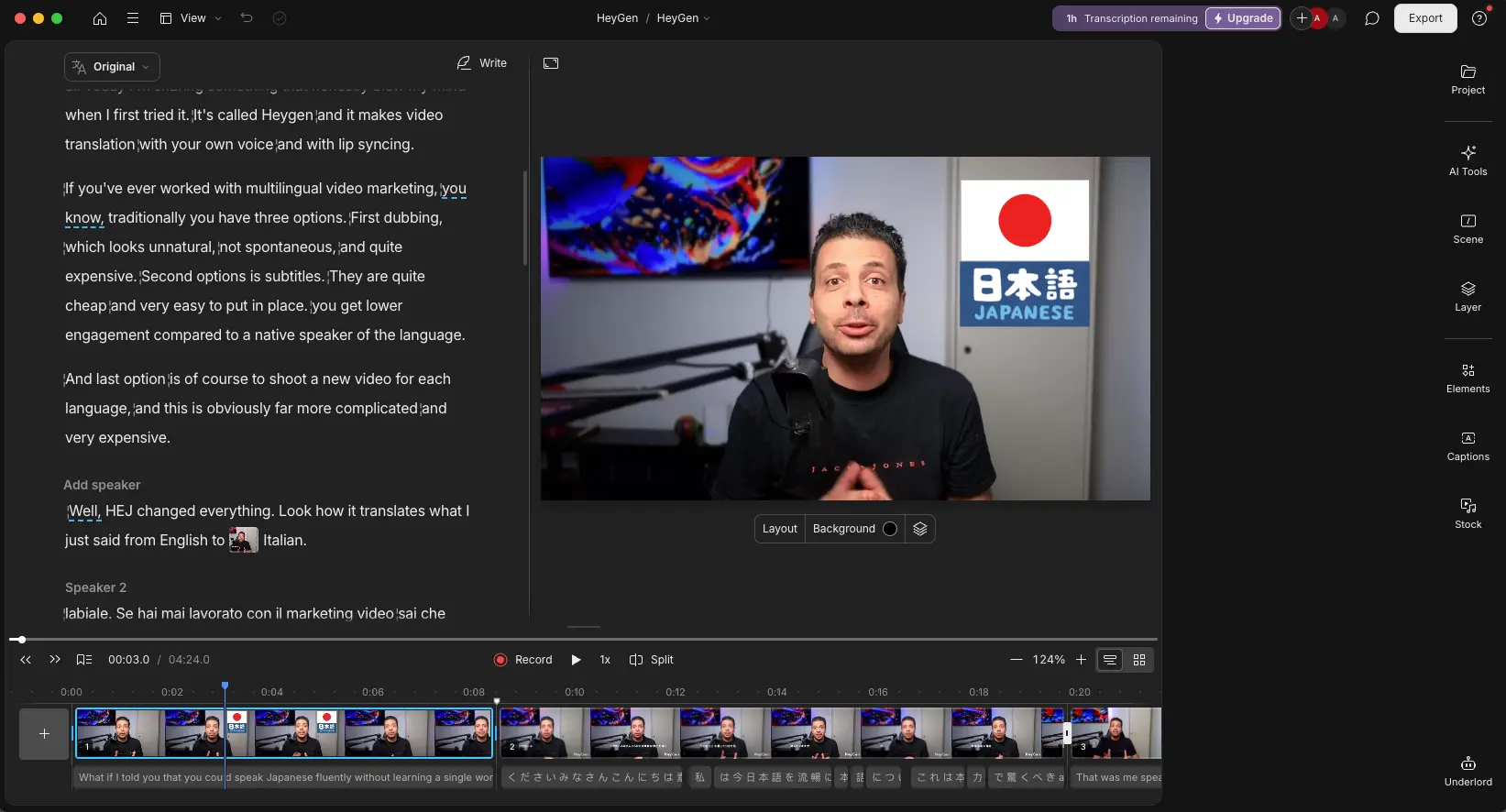The width and height of the screenshot is (1506, 812).
Task: Check the sync status checkmark icon
Action: [x=280, y=18]
